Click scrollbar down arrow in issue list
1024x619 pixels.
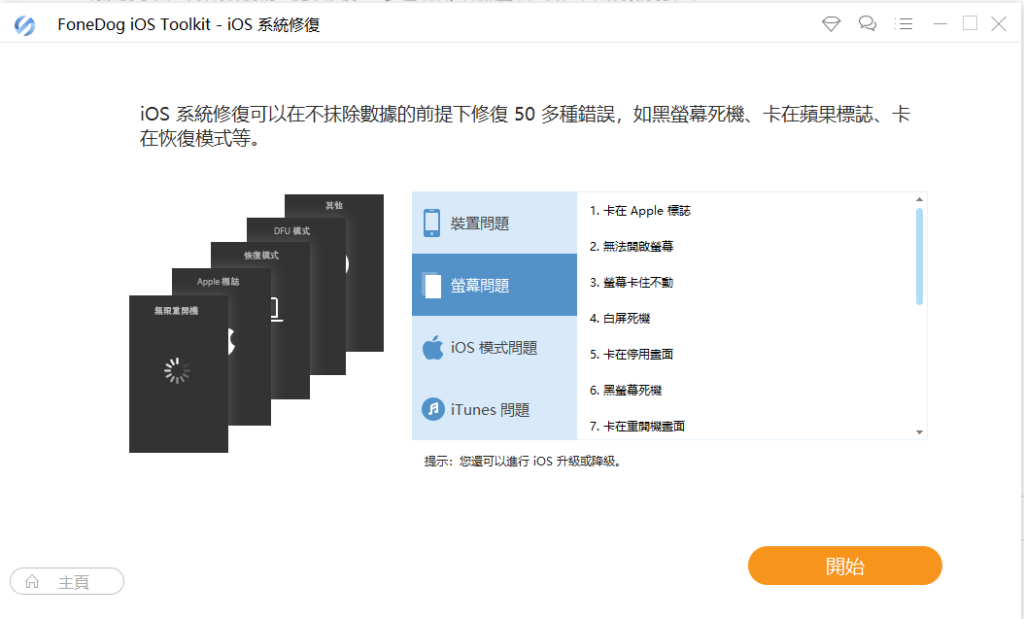click(x=919, y=431)
